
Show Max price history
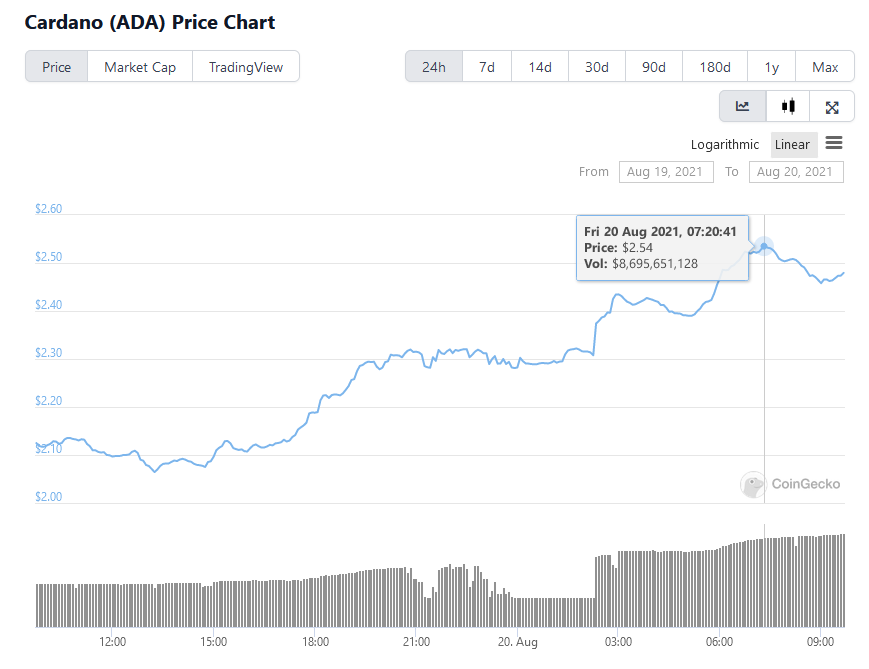[x=825, y=67]
